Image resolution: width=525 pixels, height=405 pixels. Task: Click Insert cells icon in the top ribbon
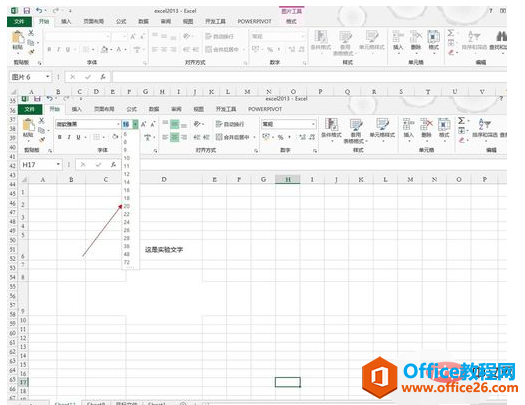398,37
